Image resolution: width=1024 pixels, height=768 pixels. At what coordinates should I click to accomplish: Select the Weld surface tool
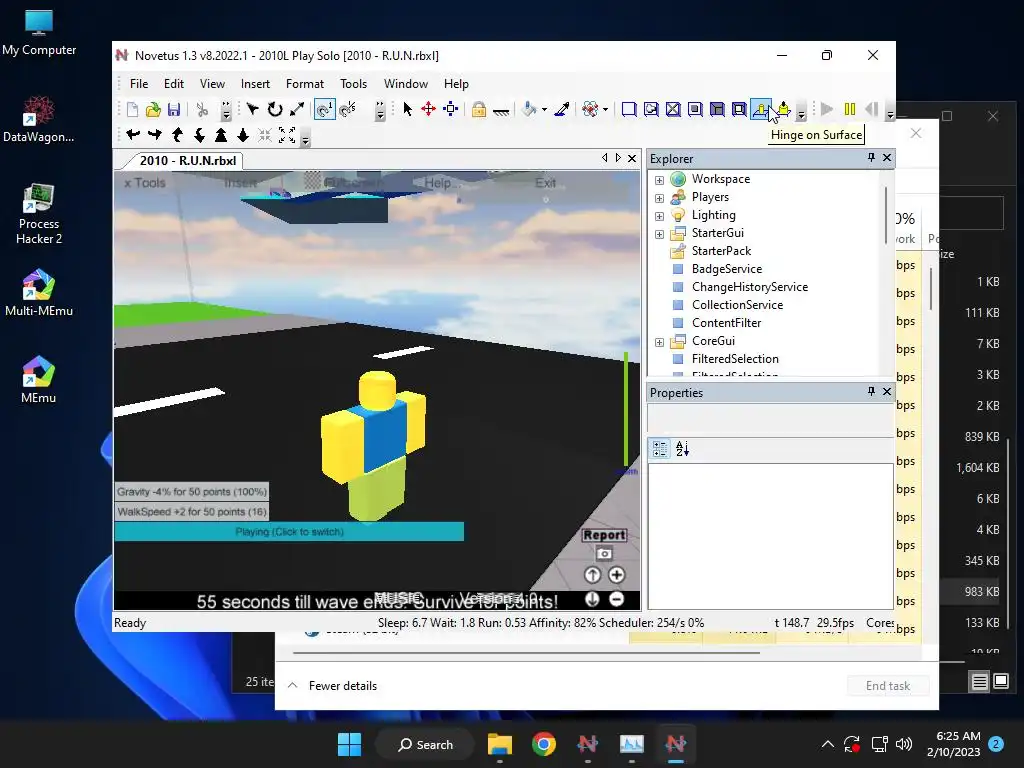point(673,109)
